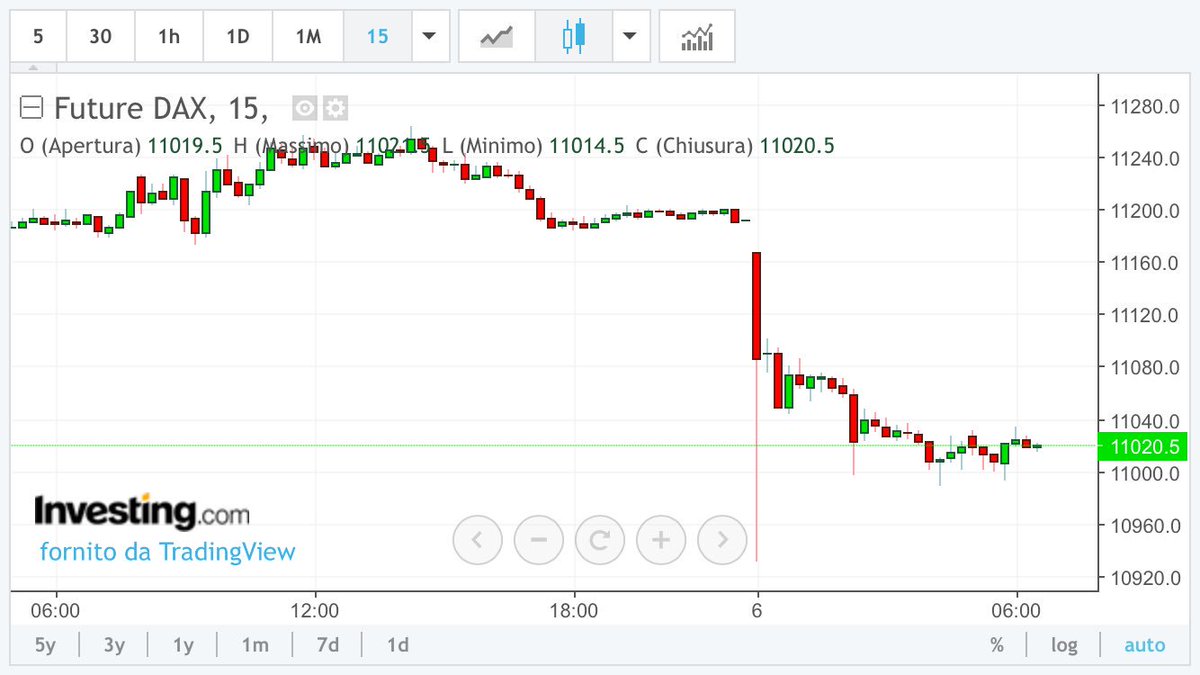Reset the chart view

pyautogui.click(x=599, y=541)
